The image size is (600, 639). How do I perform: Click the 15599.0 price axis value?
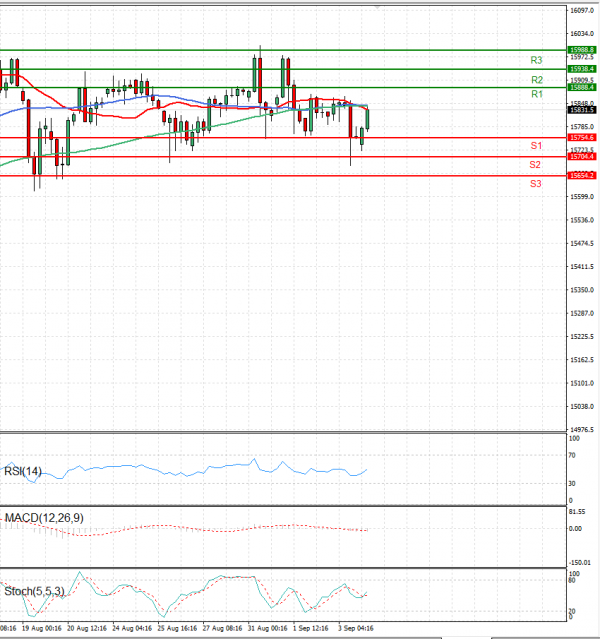(x=582, y=197)
